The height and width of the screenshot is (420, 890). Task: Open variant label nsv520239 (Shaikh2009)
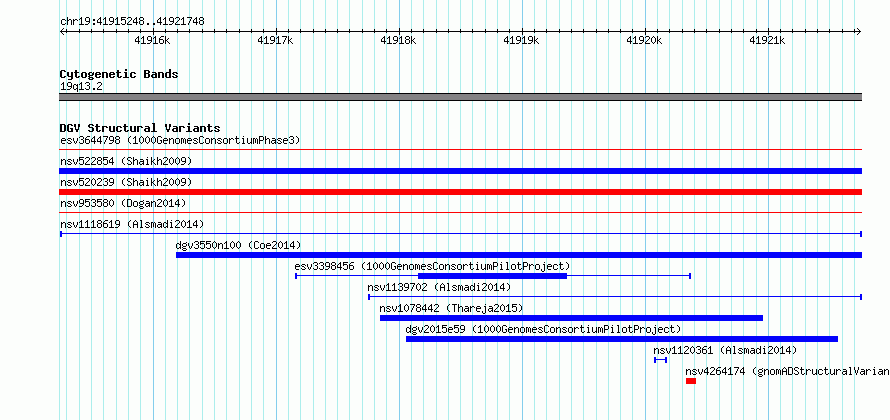(126, 182)
